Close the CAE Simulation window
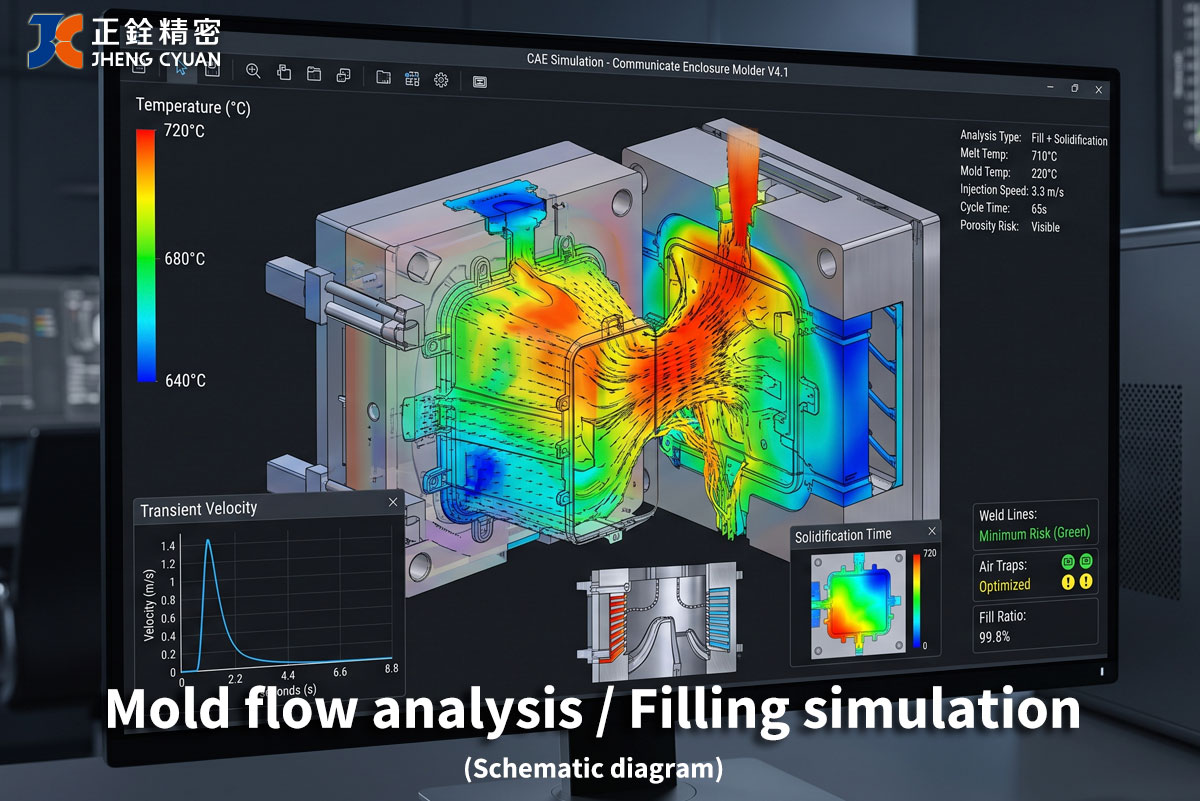This screenshot has height=801, width=1200. pos(1100,90)
